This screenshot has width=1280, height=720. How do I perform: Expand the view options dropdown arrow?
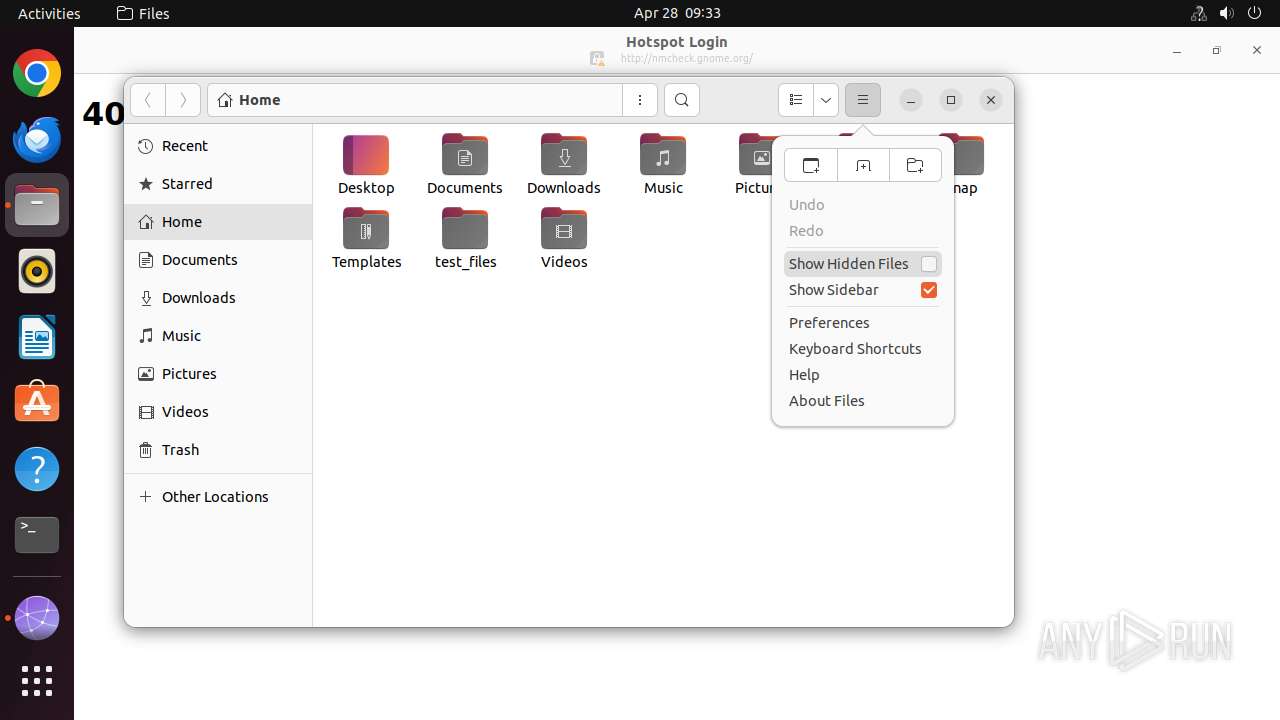point(826,100)
